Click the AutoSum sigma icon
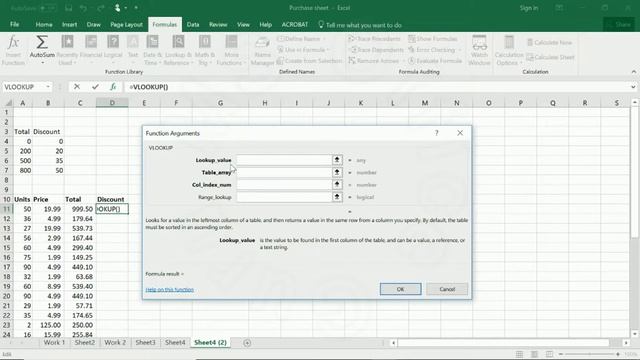The width and height of the screenshot is (640, 360). (x=42, y=42)
